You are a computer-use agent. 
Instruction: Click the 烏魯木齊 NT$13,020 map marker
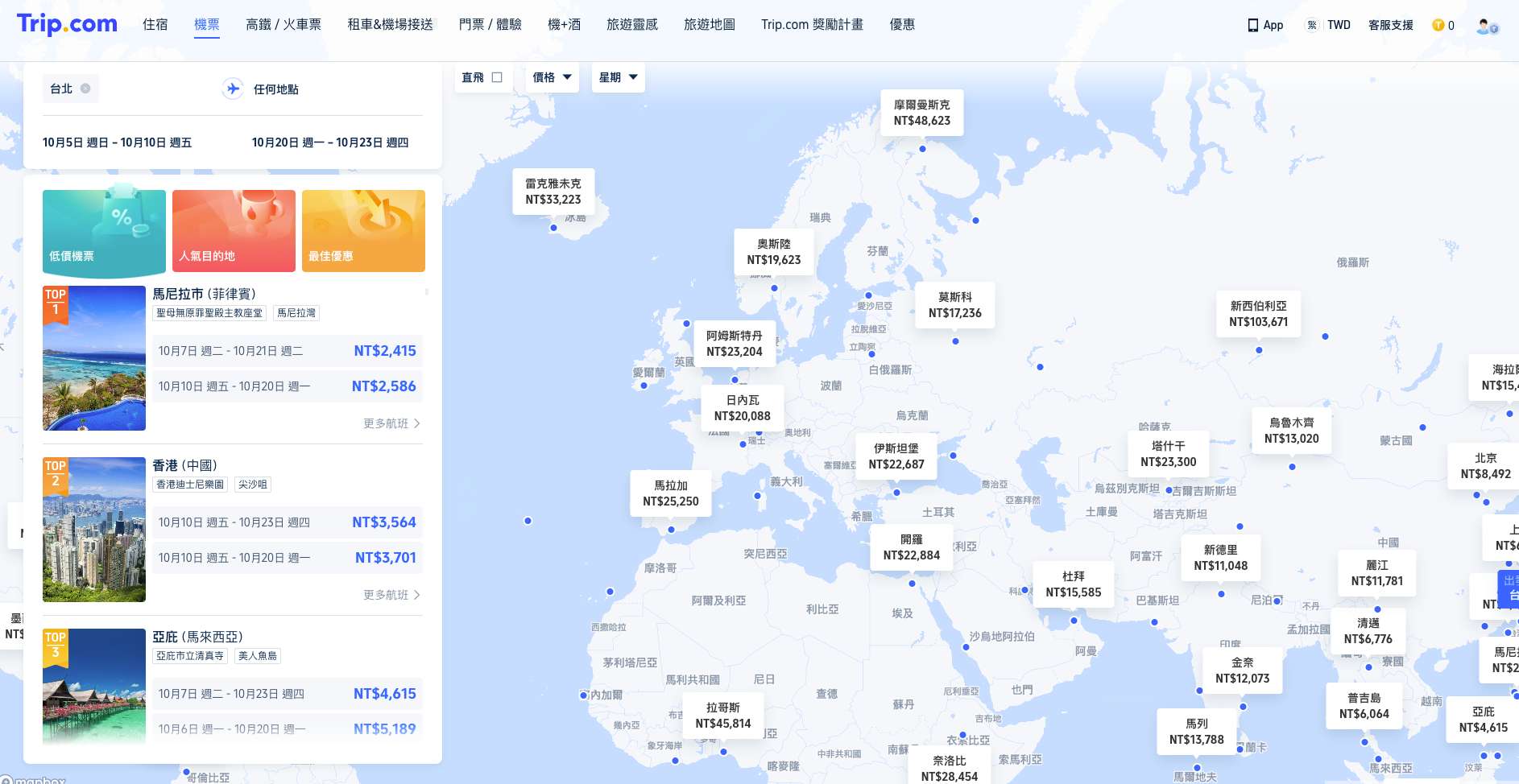[1292, 431]
